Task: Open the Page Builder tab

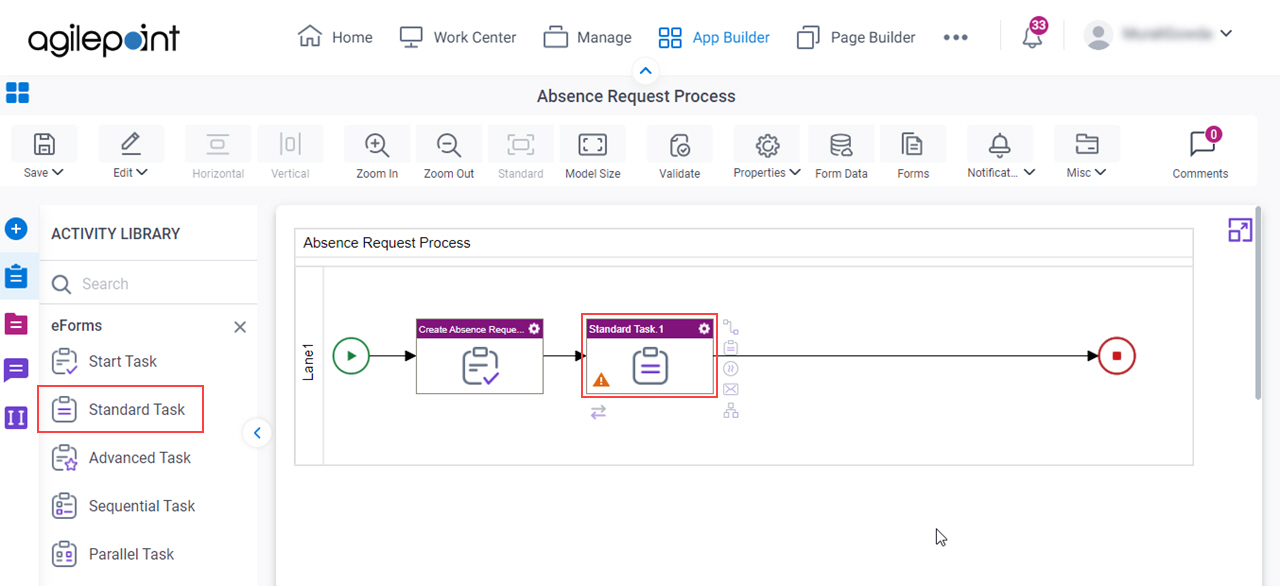Action: point(856,37)
